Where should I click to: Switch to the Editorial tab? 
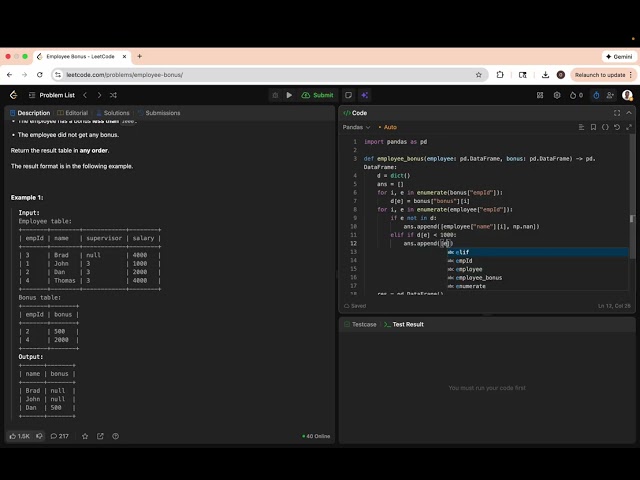tap(75, 113)
